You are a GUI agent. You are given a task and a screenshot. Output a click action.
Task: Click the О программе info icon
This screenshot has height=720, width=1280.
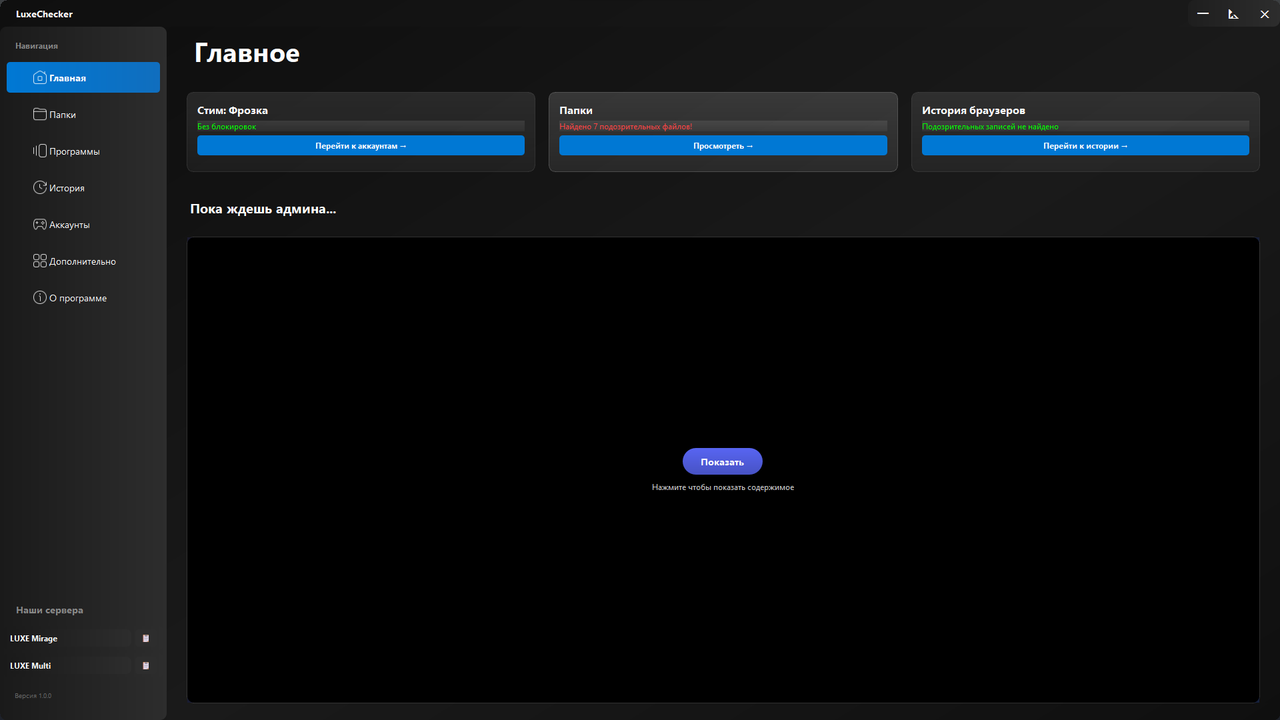click(40, 298)
